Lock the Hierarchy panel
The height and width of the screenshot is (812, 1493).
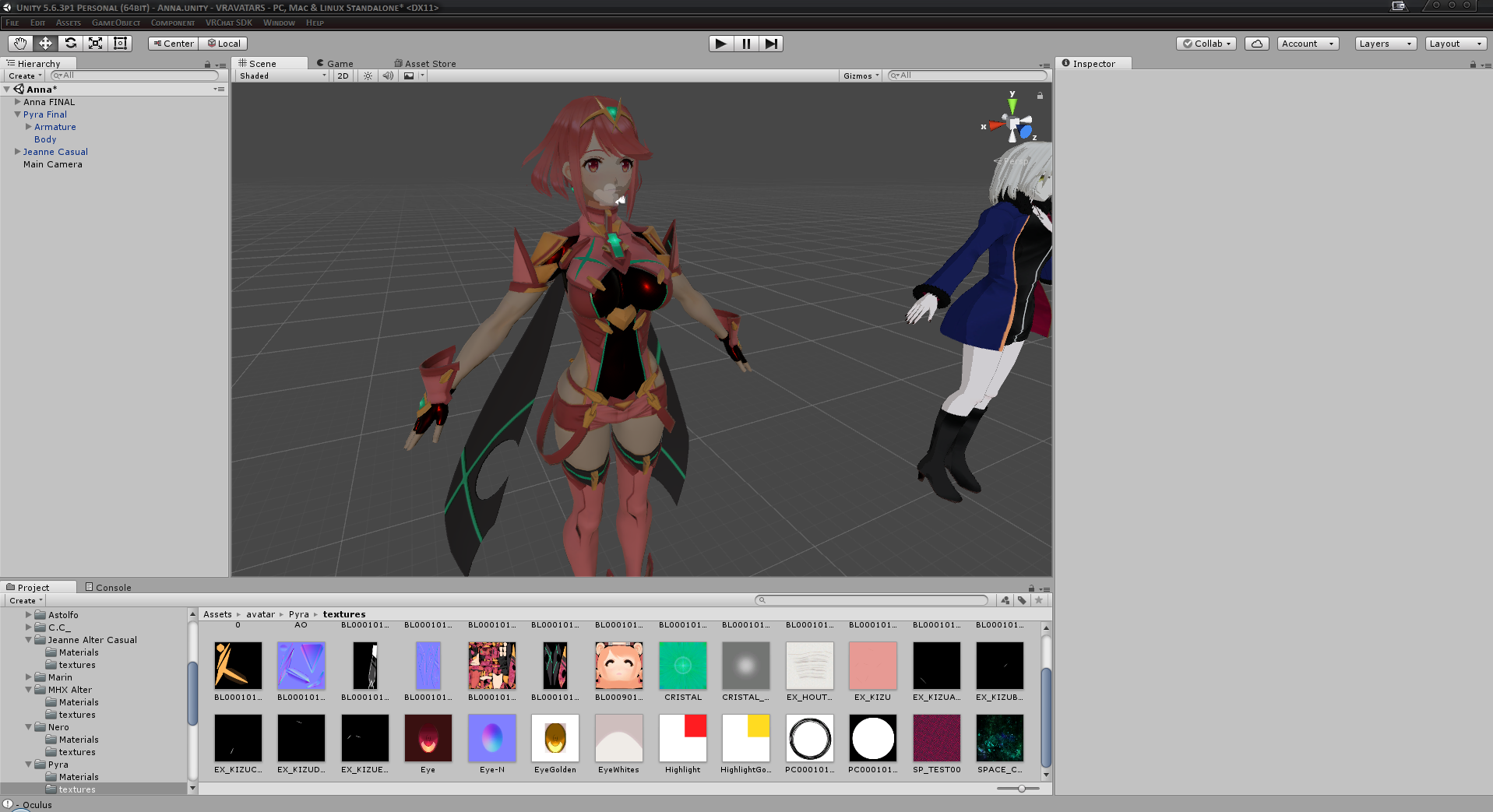[207, 65]
